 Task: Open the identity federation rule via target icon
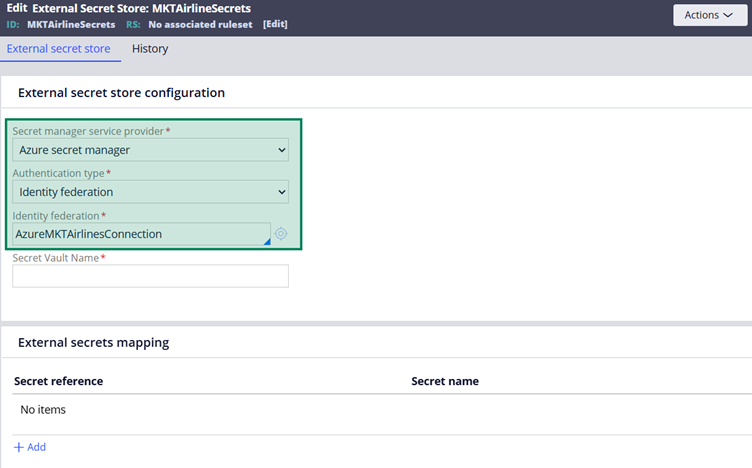coord(281,234)
